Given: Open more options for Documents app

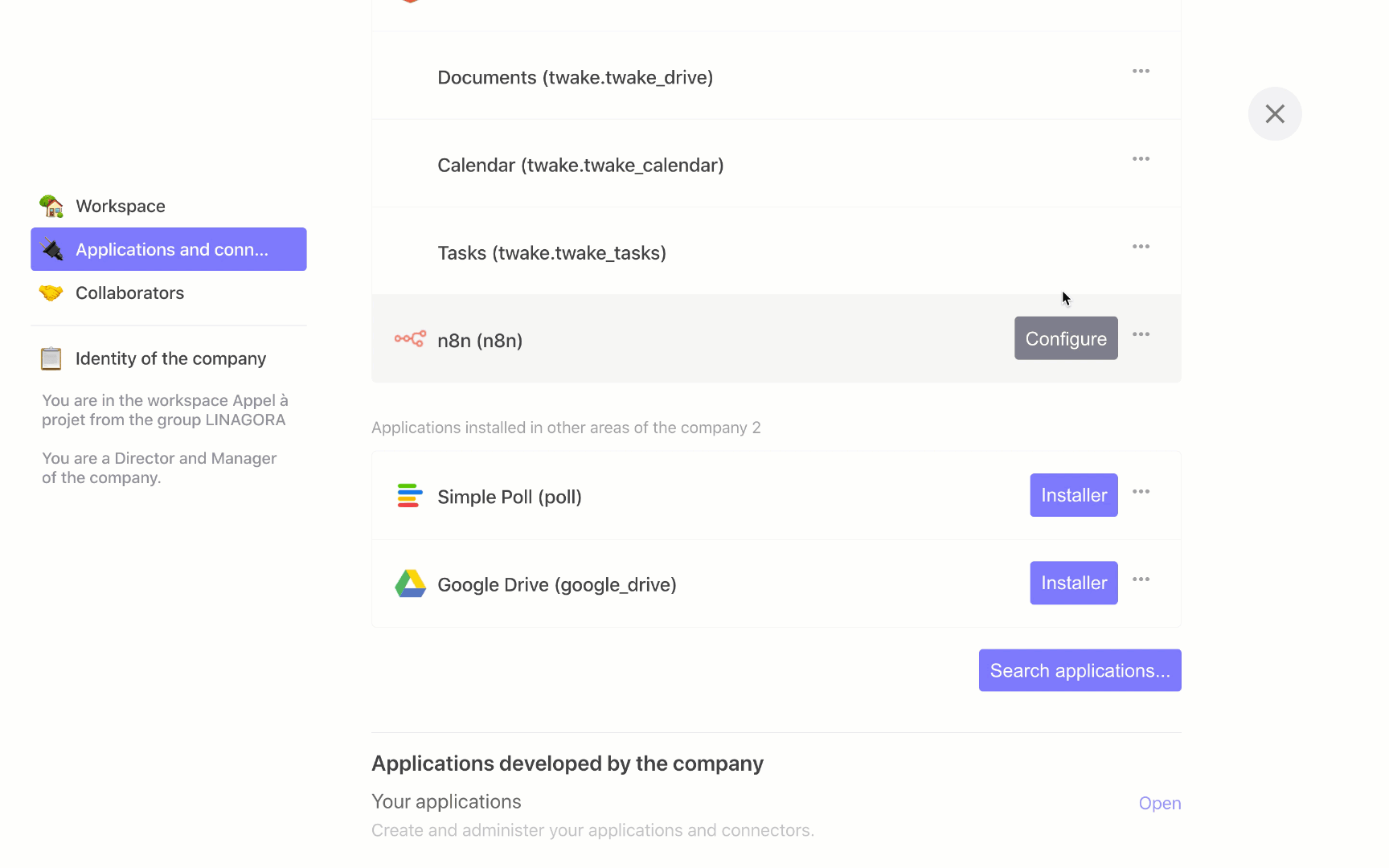Looking at the screenshot, I should [1141, 72].
